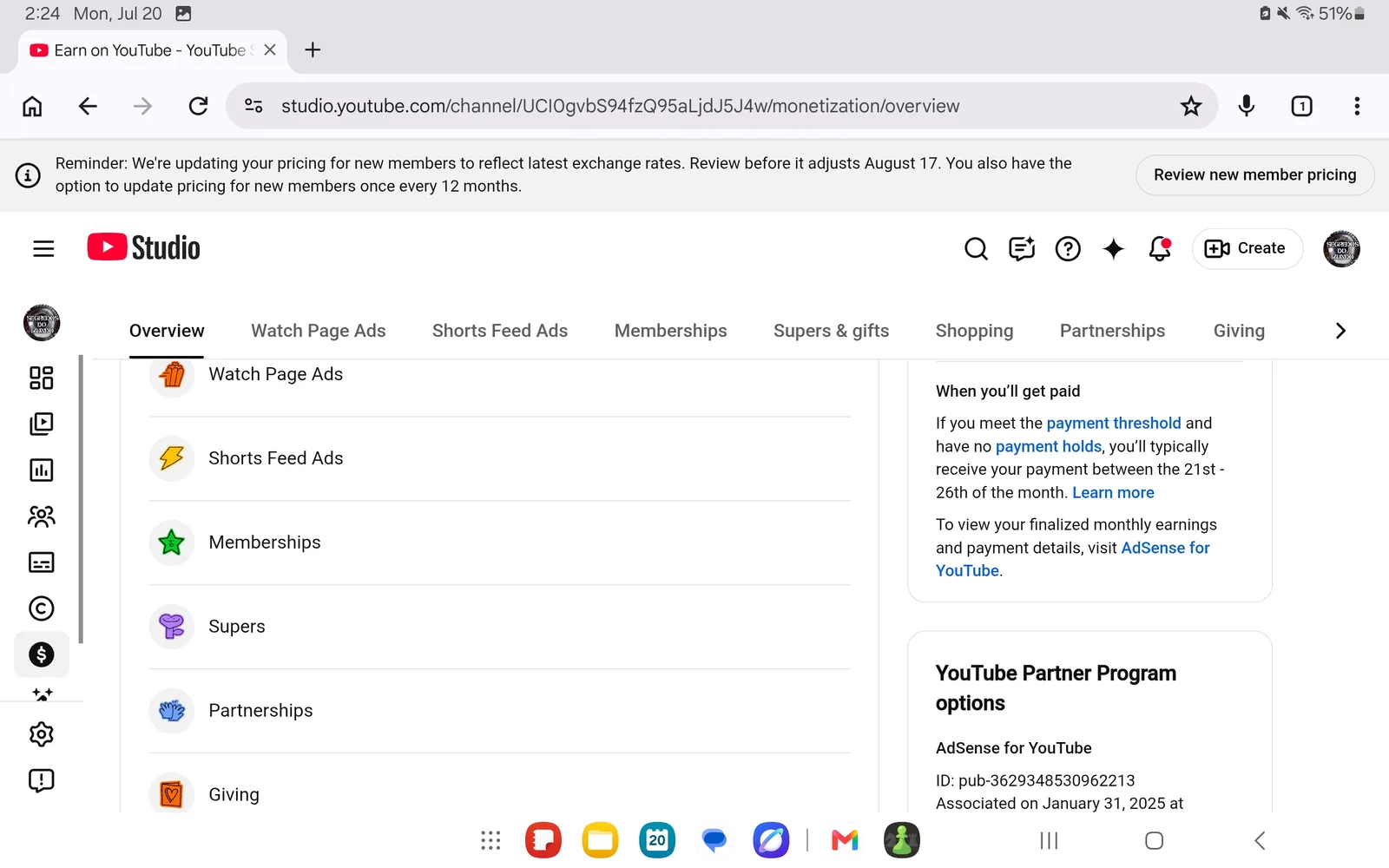Viewport: 1389px width, 868px height.
Task: Open the Shorts Feed Ads list row
Action: coord(499,458)
